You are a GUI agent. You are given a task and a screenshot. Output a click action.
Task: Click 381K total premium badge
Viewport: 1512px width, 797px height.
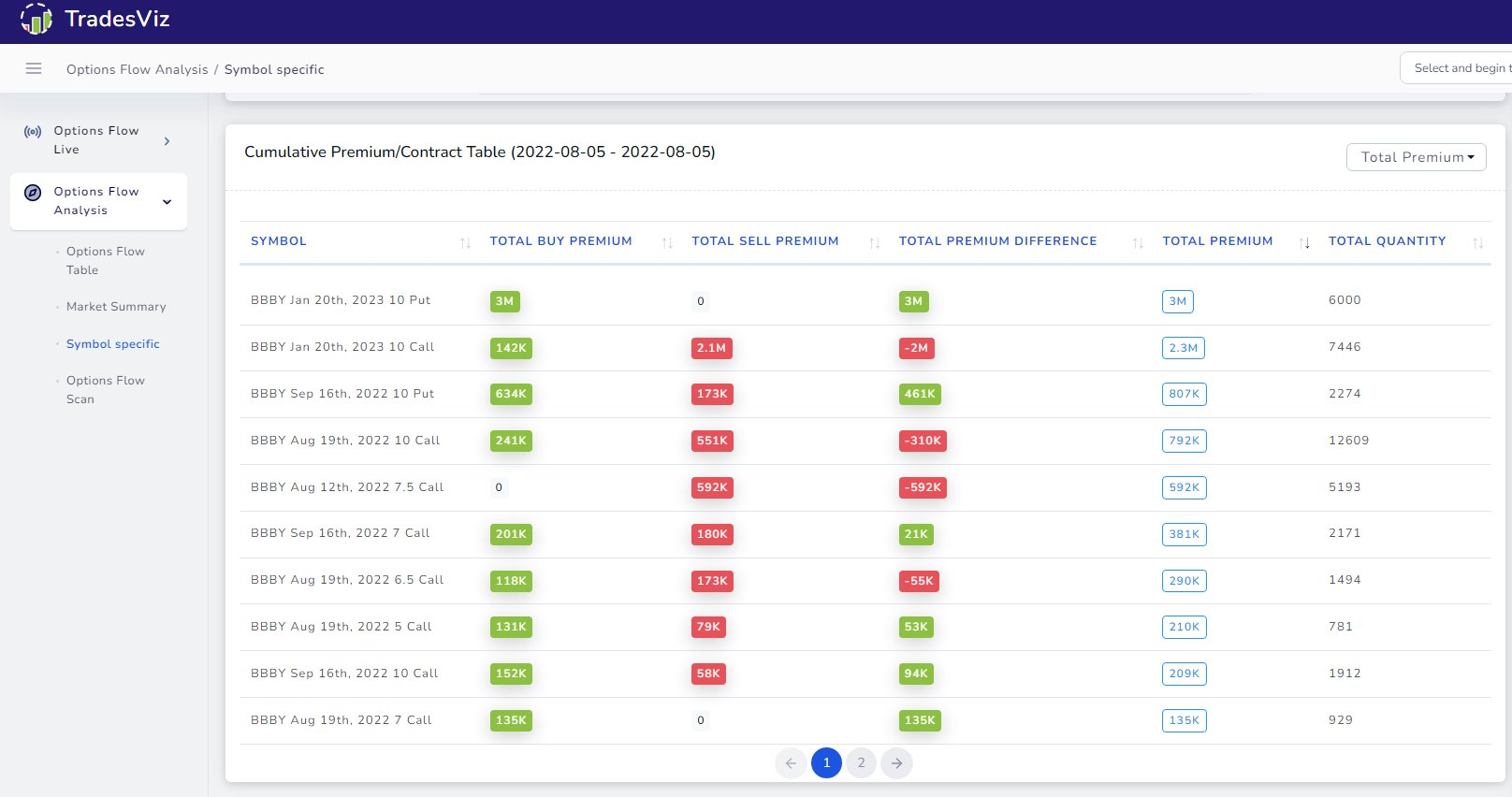[x=1185, y=534]
